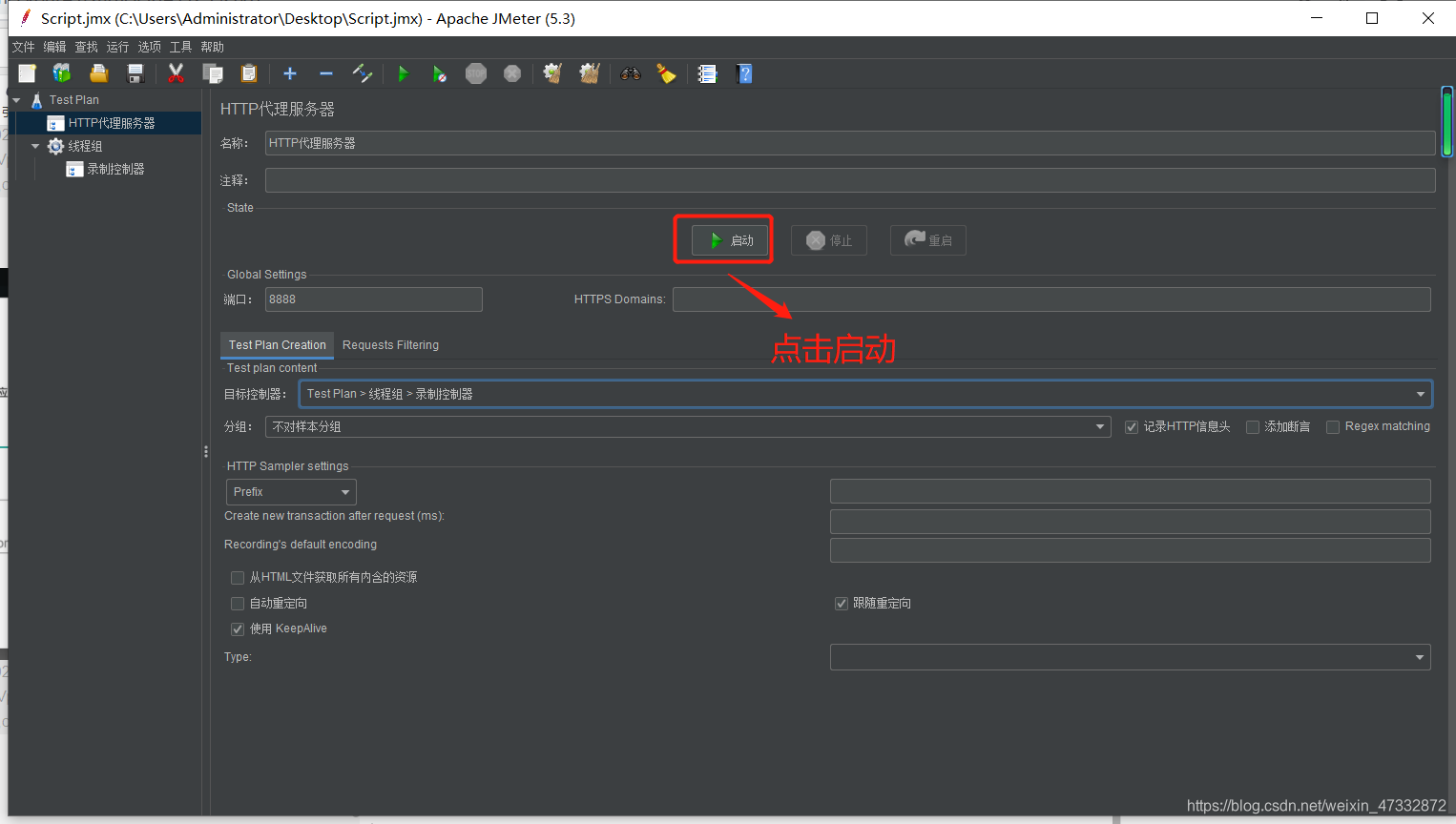This screenshot has height=824, width=1456.
Task: Click the 端口 port field showing 8888
Action: (374, 299)
